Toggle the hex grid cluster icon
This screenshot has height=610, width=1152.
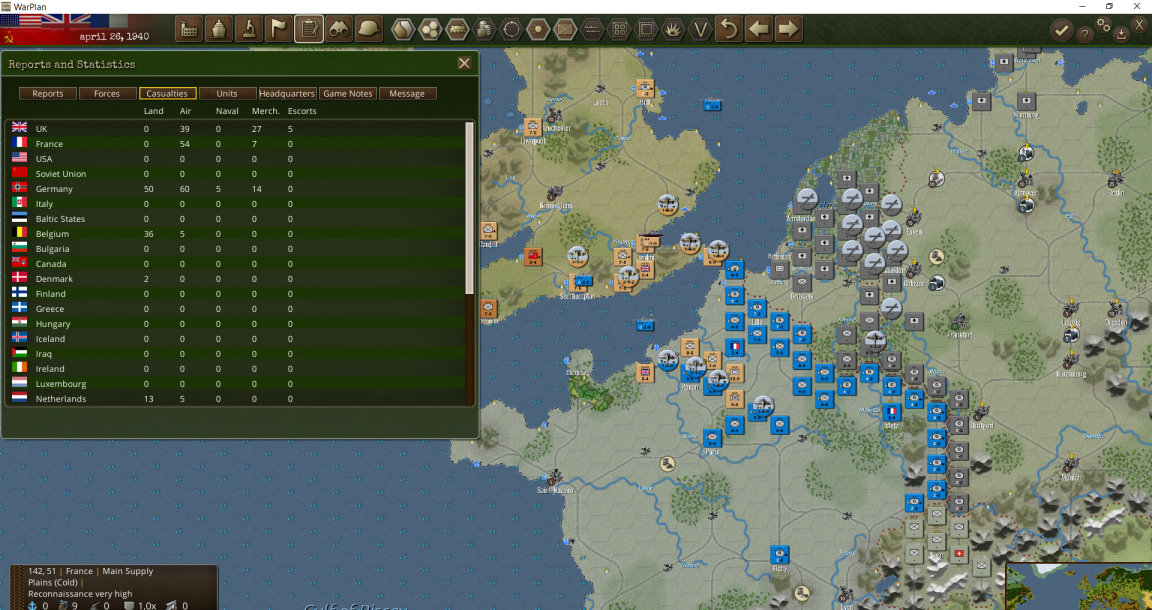click(430, 29)
